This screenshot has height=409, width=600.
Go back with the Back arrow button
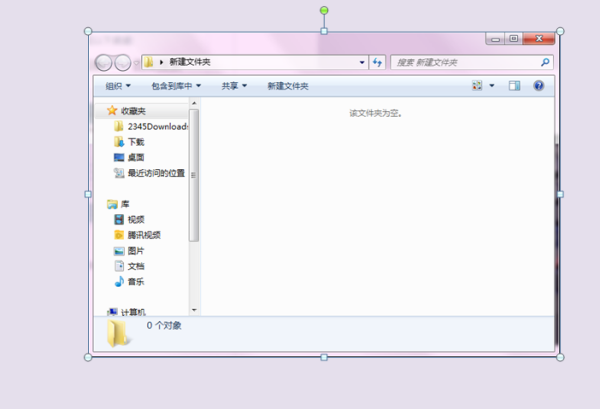click(x=103, y=62)
